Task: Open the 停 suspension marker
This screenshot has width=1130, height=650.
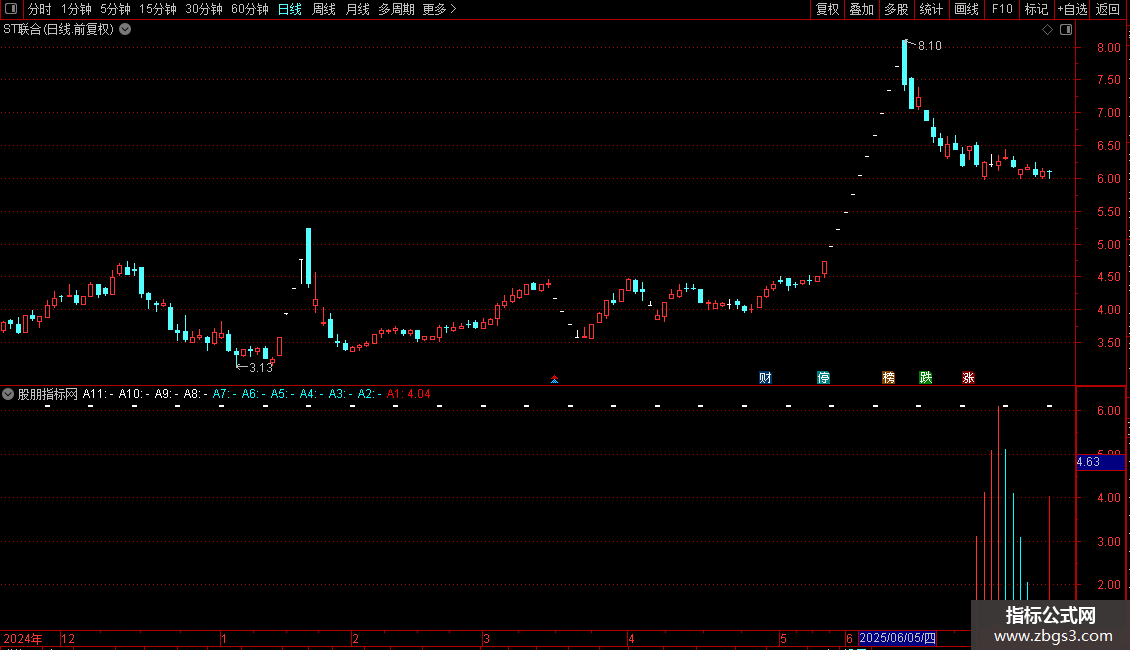Action: pos(824,378)
